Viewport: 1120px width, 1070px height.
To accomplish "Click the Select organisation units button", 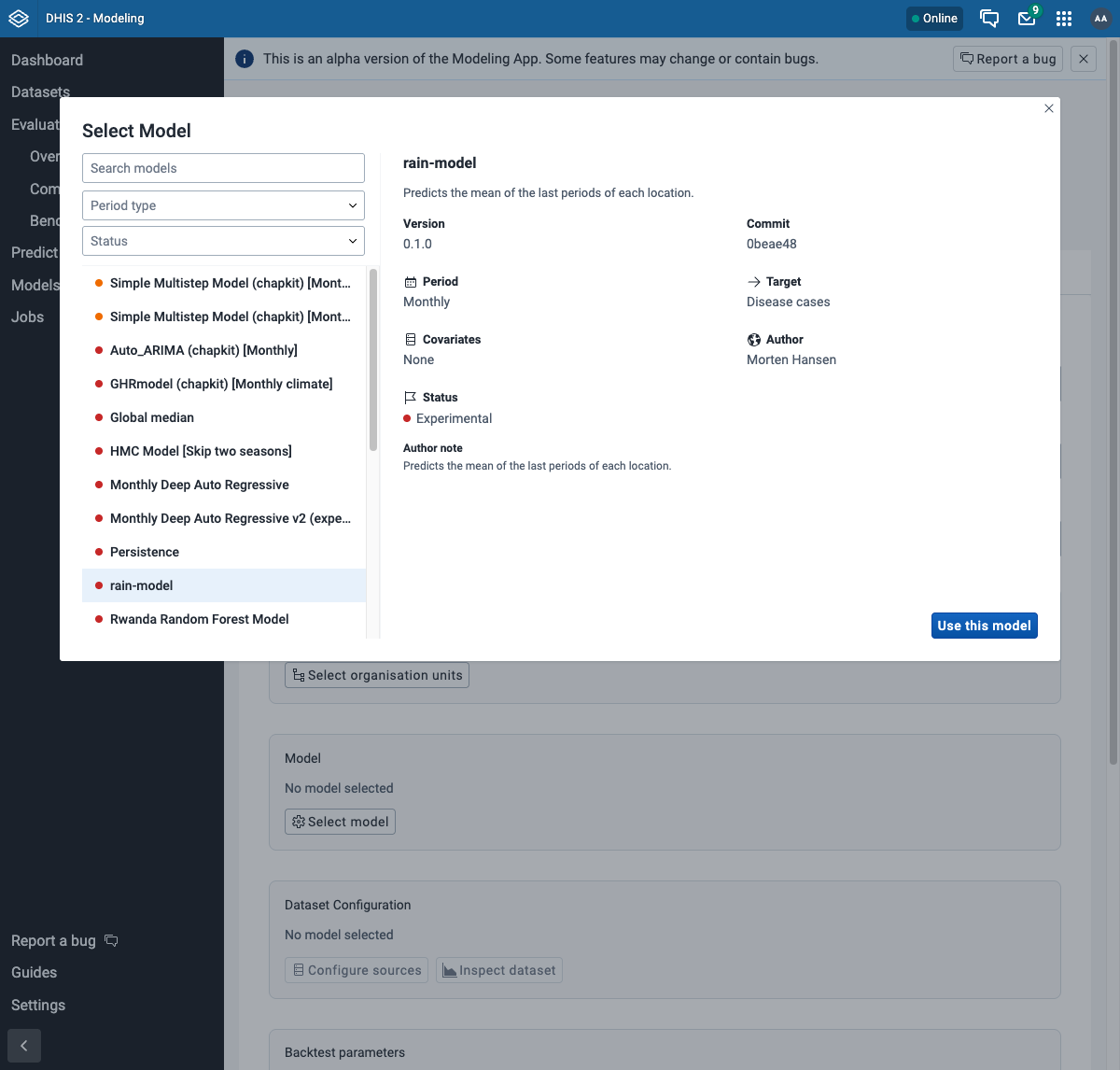I will [376, 675].
